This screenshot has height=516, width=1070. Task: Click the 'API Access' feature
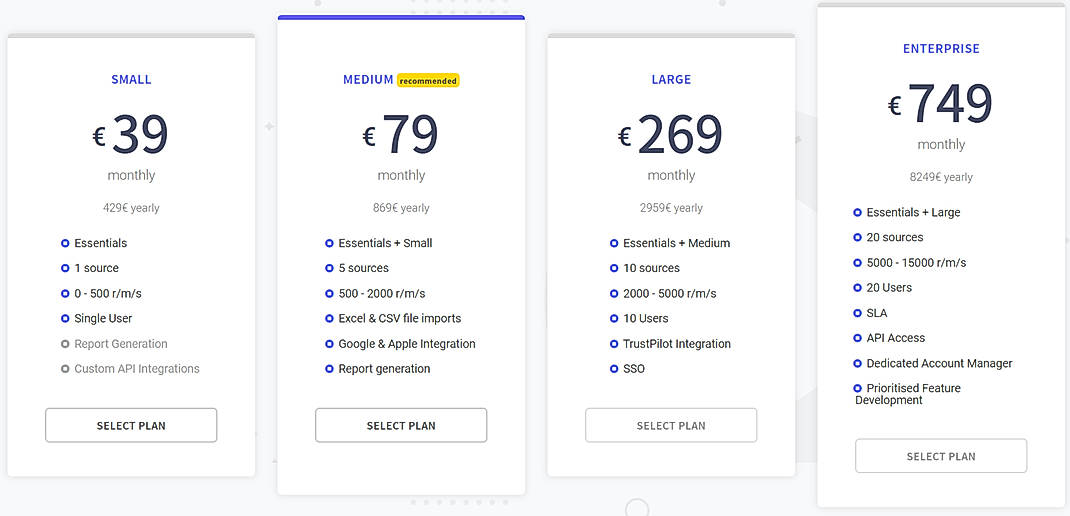click(895, 339)
